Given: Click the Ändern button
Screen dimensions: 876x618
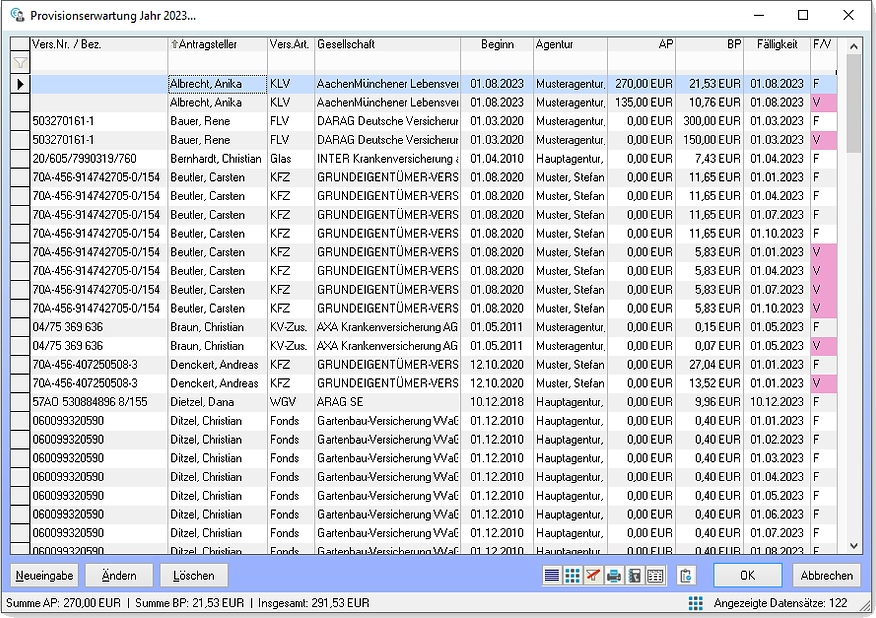Looking at the screenshot, I should click(x=119, y=576).
